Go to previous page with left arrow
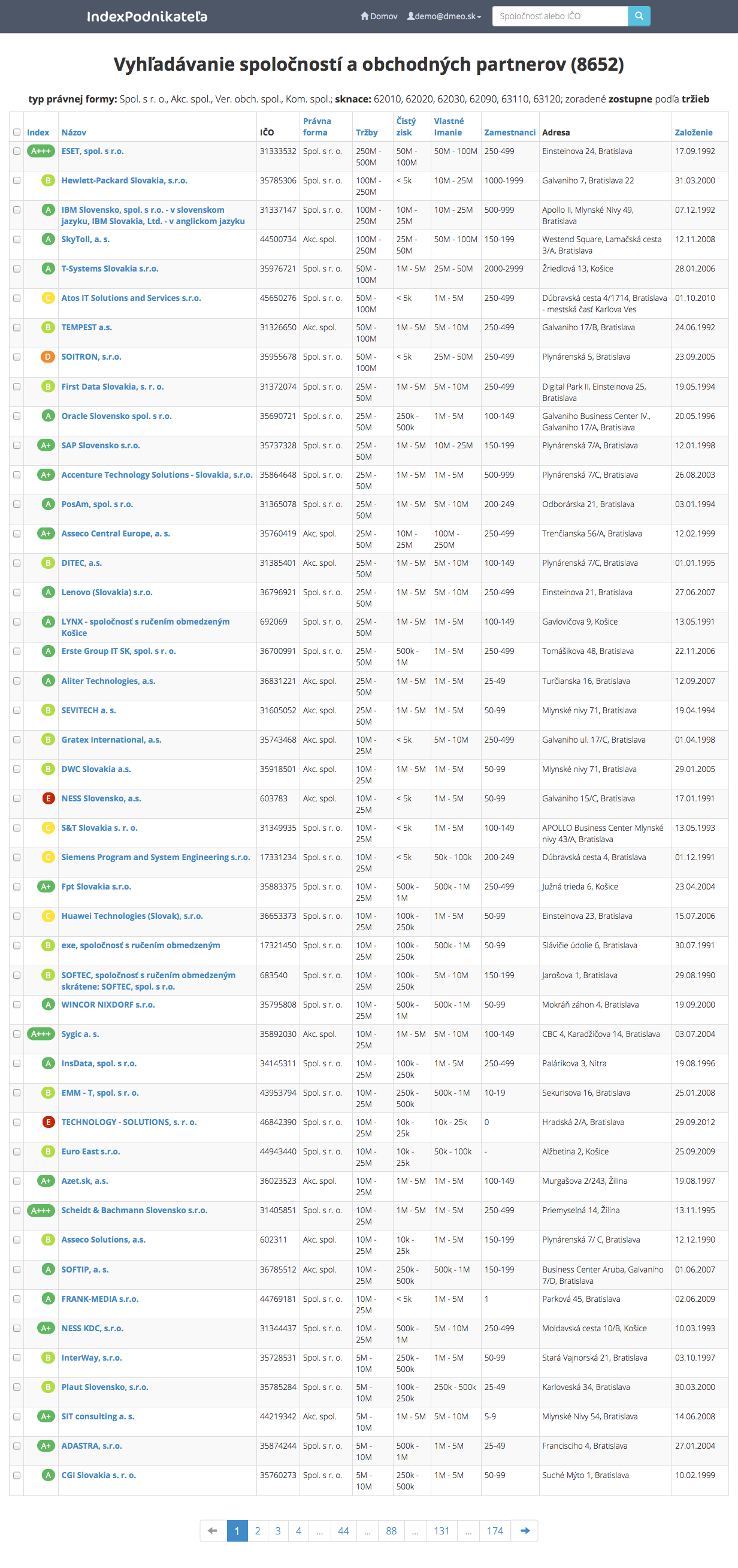This screenshot has height=1568, width=738. coord(212,1530)
